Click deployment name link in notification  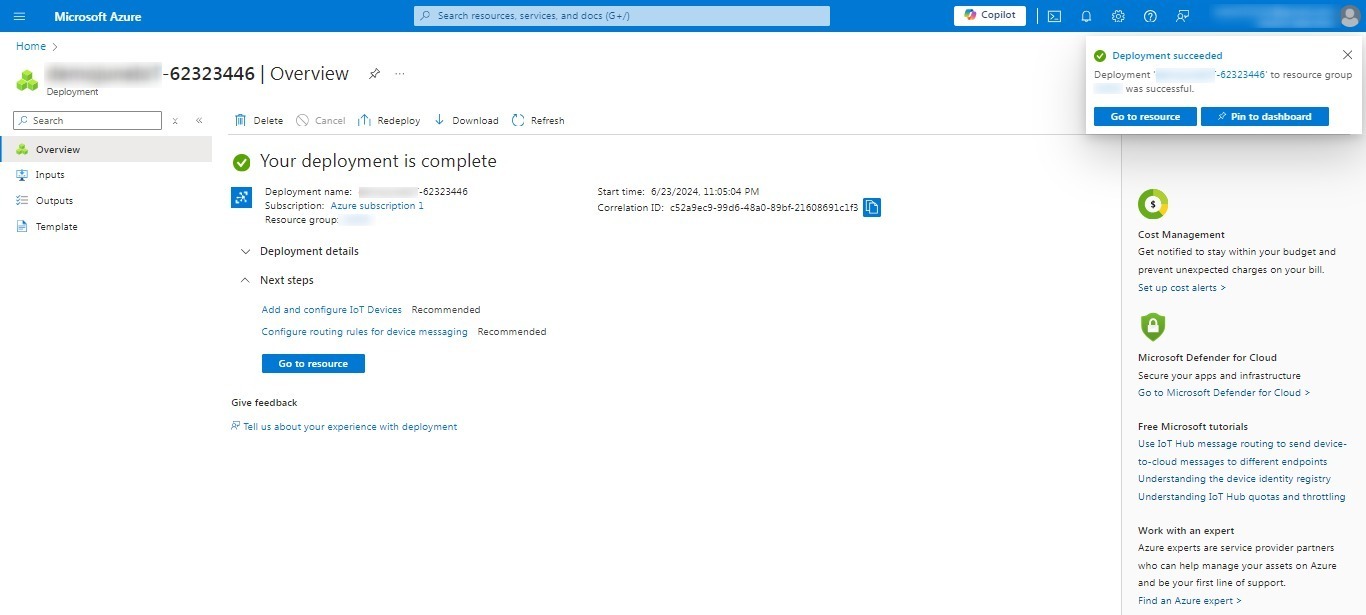[1212, 75]
